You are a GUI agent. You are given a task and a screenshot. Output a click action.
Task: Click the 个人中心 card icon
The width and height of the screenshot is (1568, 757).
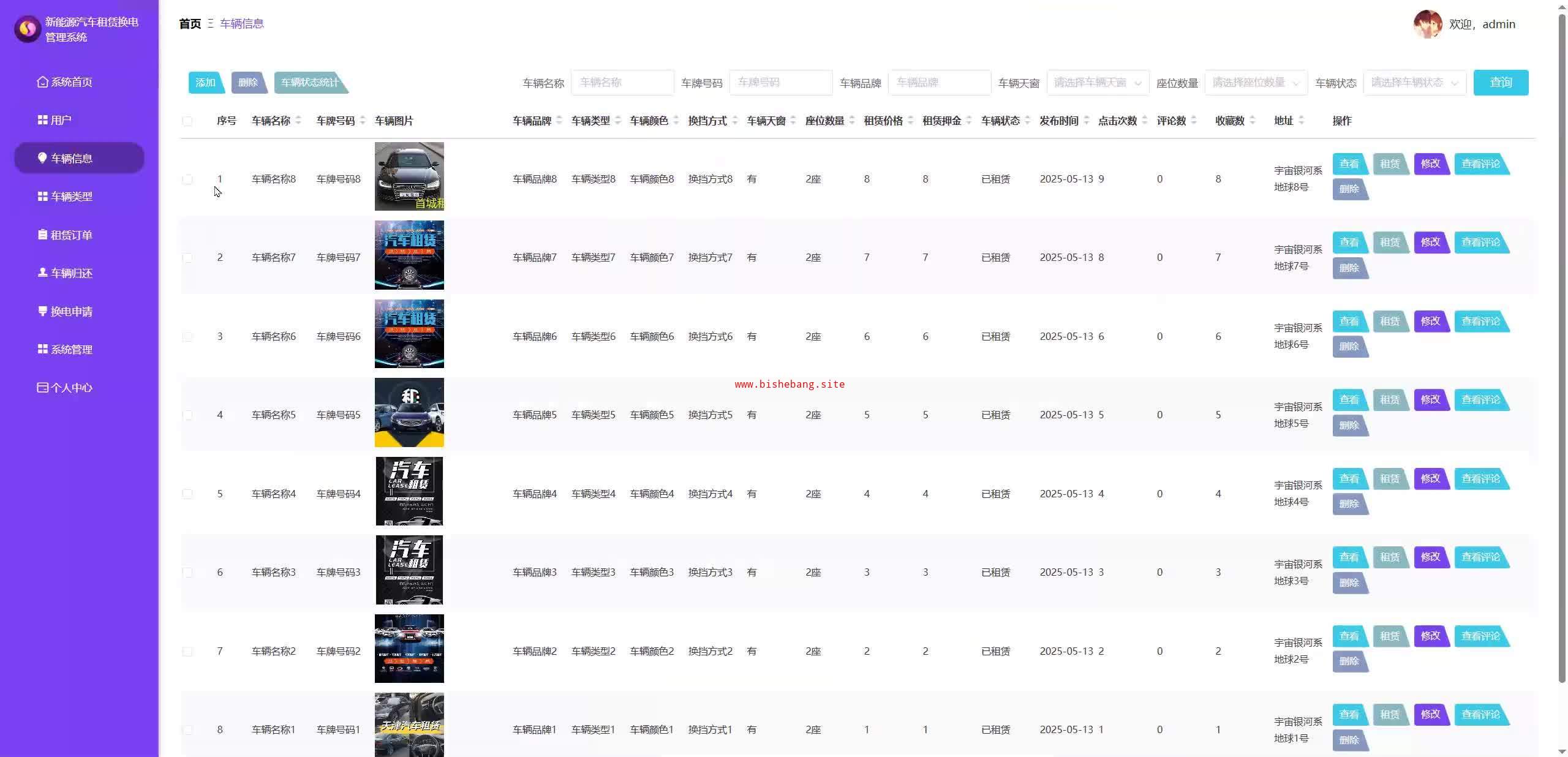[42, 388]
